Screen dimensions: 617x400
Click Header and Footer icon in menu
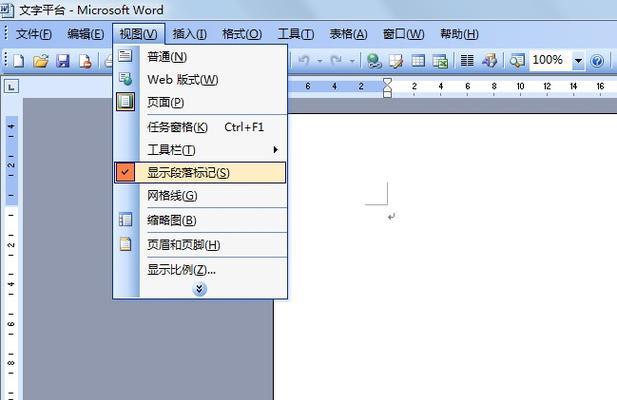[125, 244]
